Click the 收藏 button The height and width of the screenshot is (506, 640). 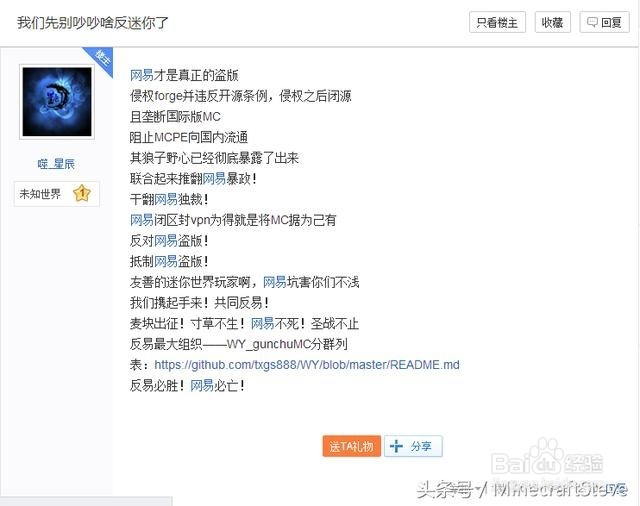552,22
